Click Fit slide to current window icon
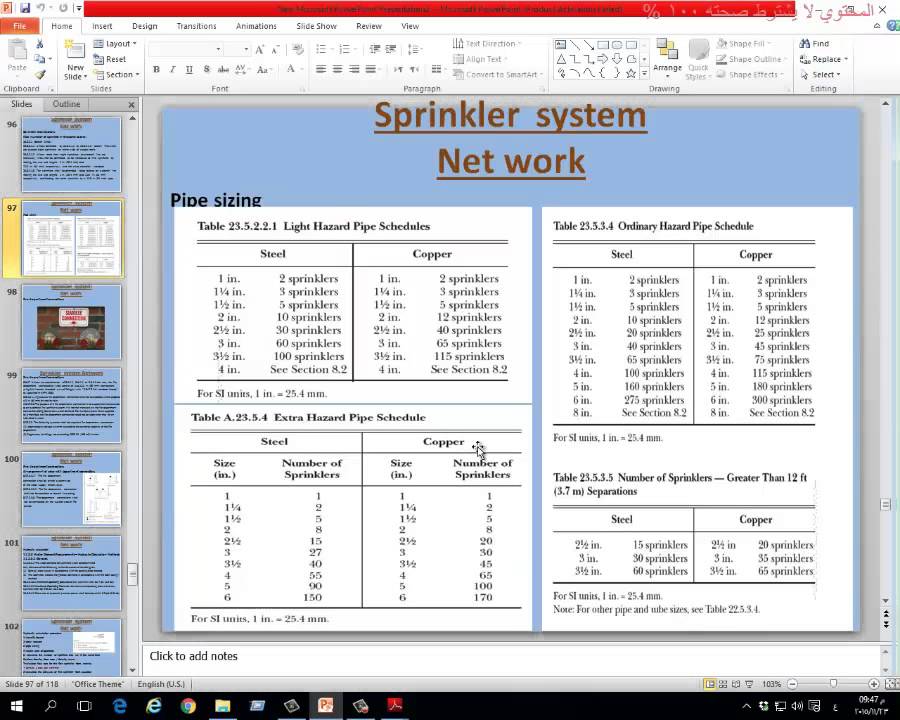 pos(891,684)
